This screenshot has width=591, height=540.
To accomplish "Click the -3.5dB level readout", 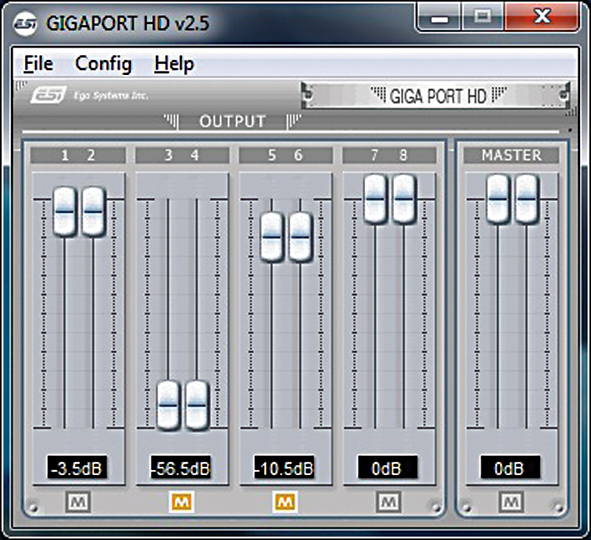I will pyautogui.click(x=77, y=468).
